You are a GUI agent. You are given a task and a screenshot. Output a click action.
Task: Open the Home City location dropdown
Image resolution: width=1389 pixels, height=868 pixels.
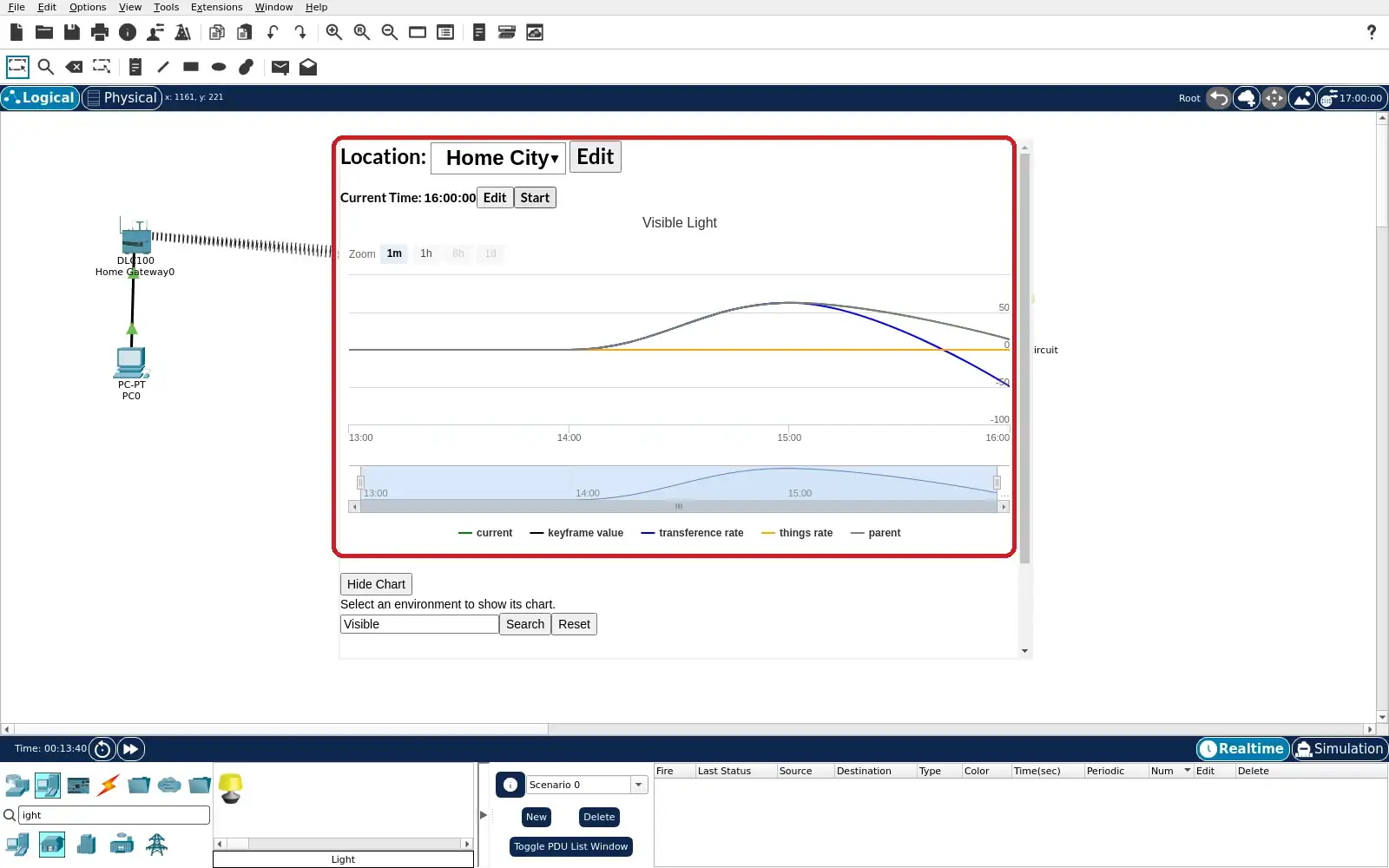click(498, 158)
